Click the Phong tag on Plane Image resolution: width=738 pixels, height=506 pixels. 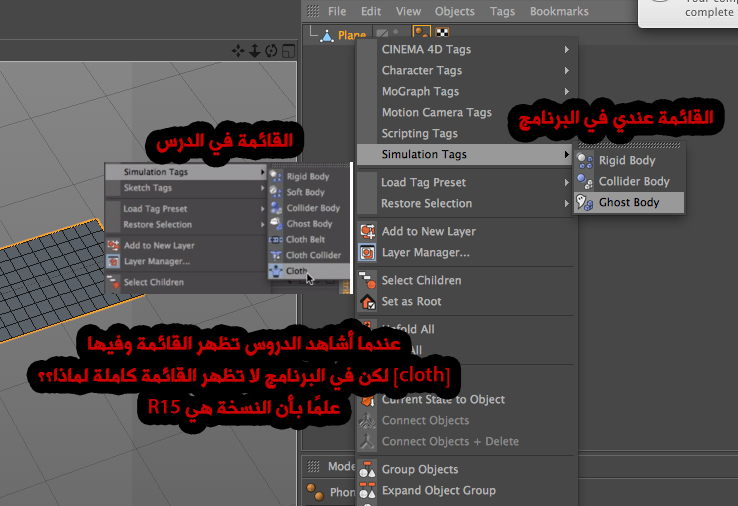pos(421,32)
